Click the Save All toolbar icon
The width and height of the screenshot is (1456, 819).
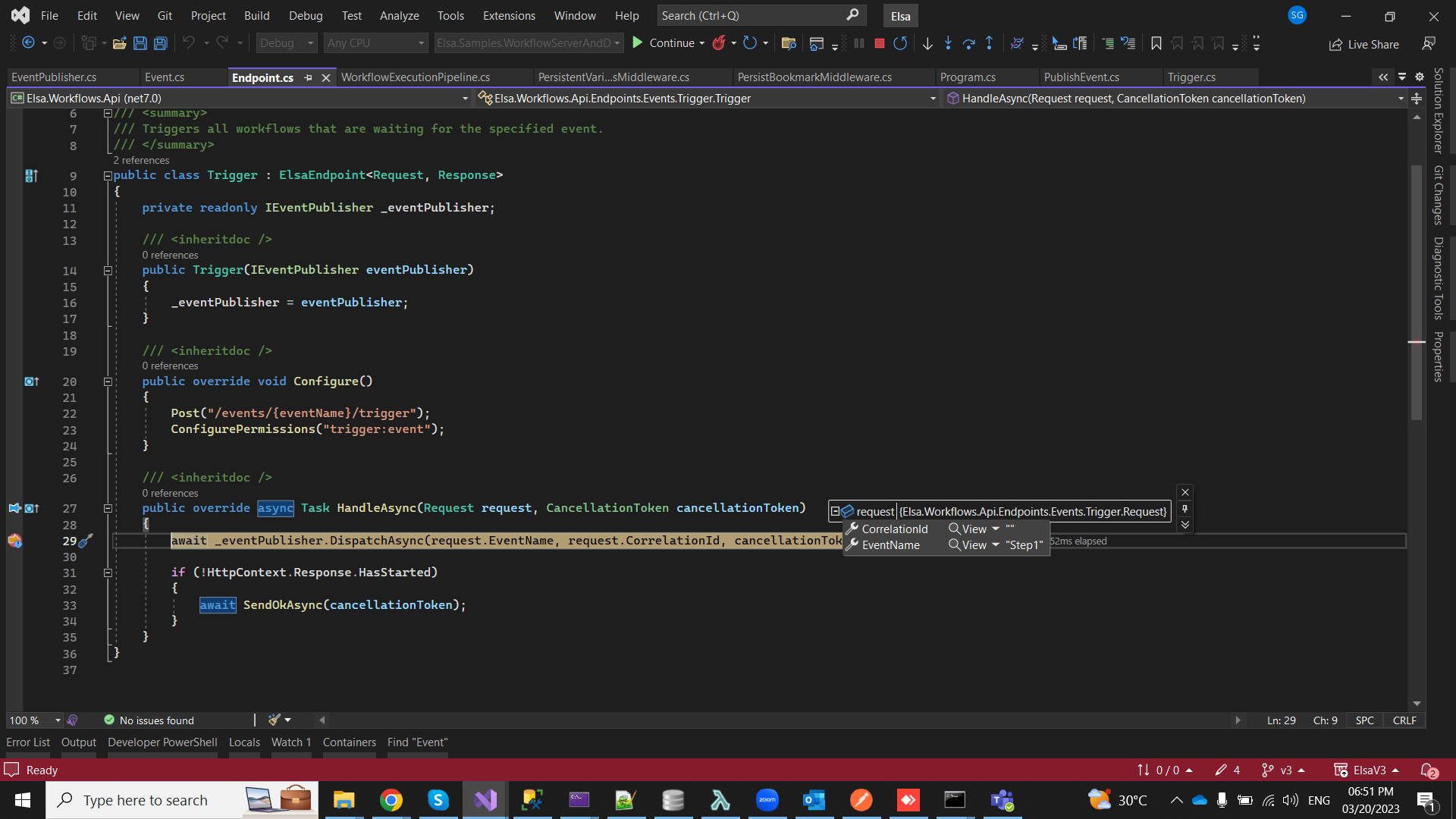[x=160, y=43]
